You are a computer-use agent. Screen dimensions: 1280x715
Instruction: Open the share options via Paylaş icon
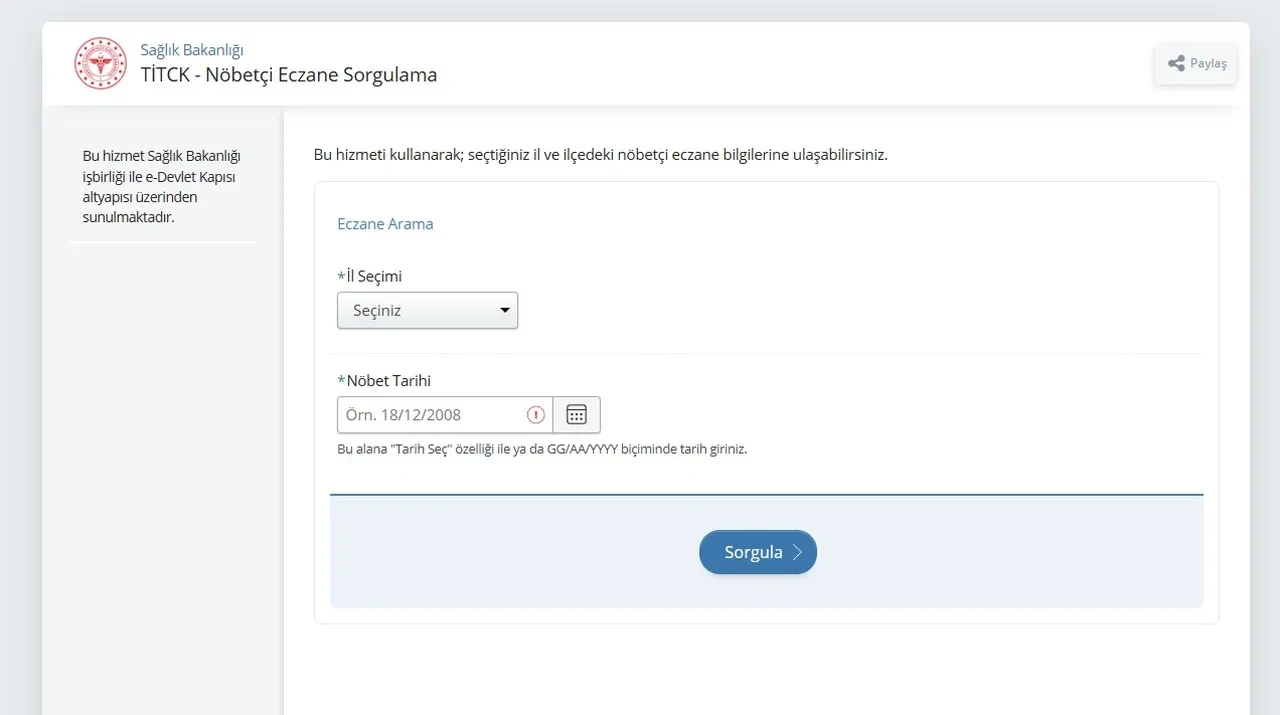(x=1195, y=63)
